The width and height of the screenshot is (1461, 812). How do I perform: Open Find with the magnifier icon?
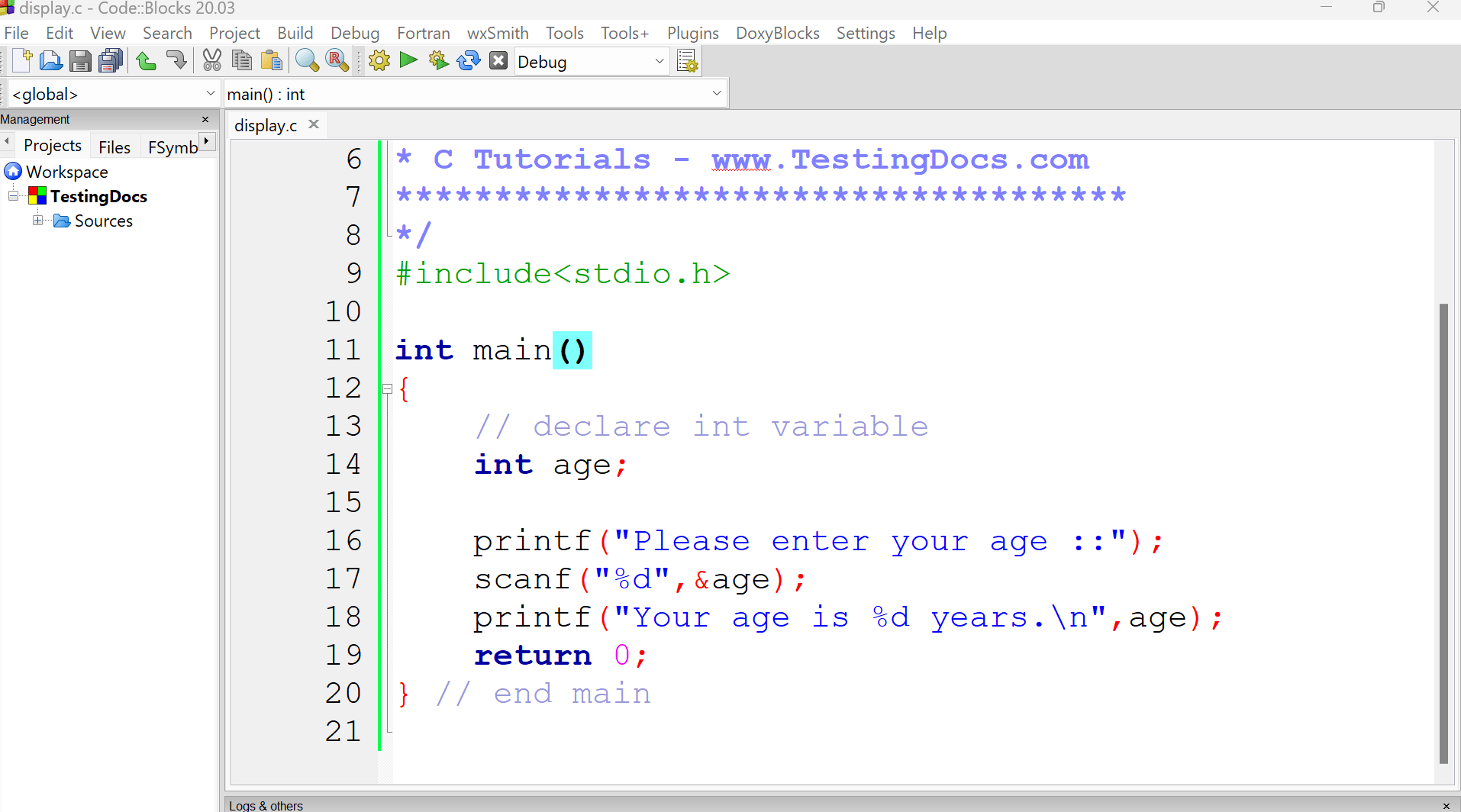(306, 60)
